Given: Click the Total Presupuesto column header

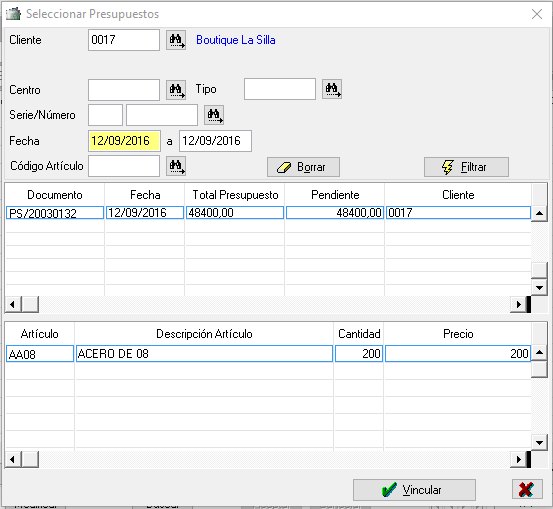Looking at the screenshot, I should (x=235, y=195).
